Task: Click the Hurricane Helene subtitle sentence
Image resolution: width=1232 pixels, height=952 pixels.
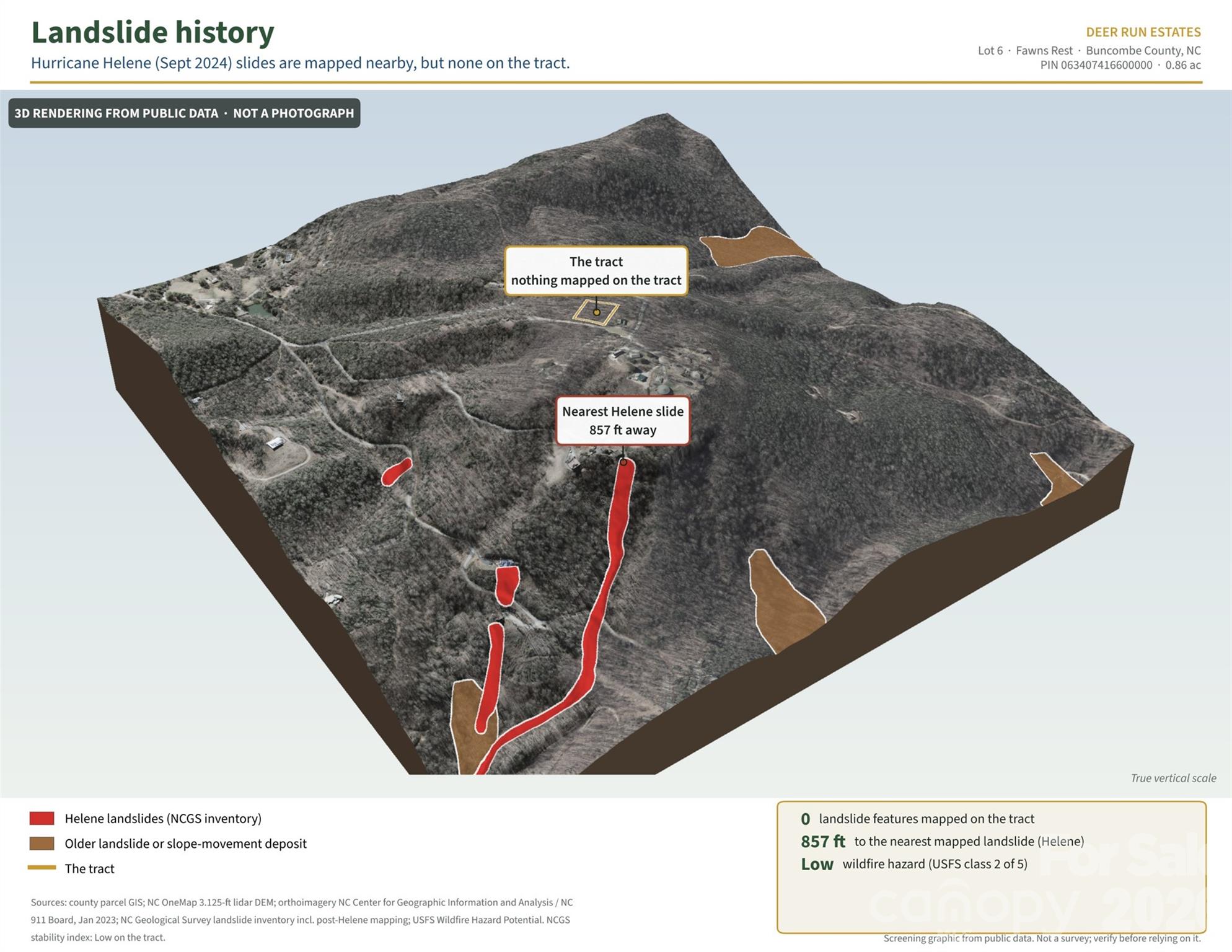Action: coord(300,63)
